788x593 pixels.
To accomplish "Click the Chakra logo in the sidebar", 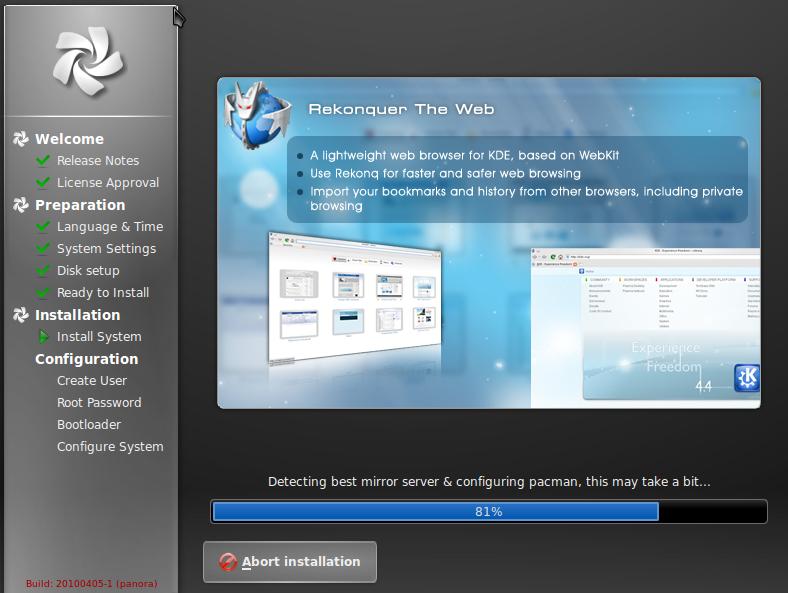I will [89, 62].
